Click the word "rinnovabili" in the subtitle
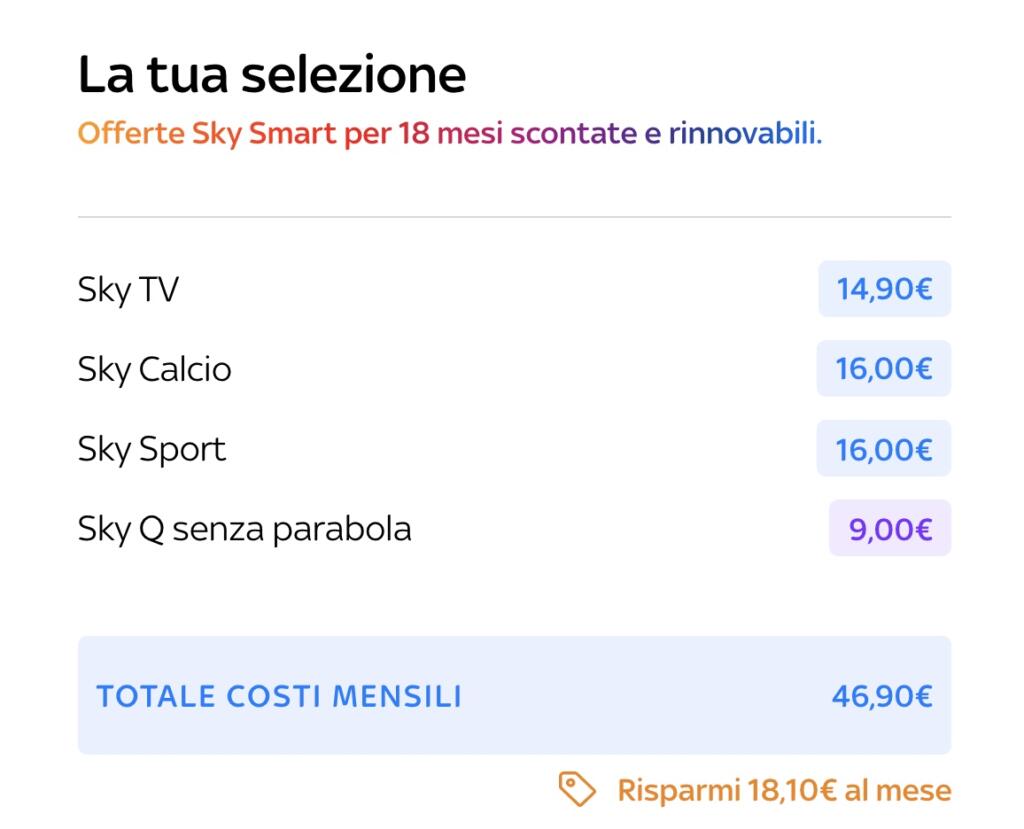The height and width of the screenshot is (829, 1024). click(744, 133)
